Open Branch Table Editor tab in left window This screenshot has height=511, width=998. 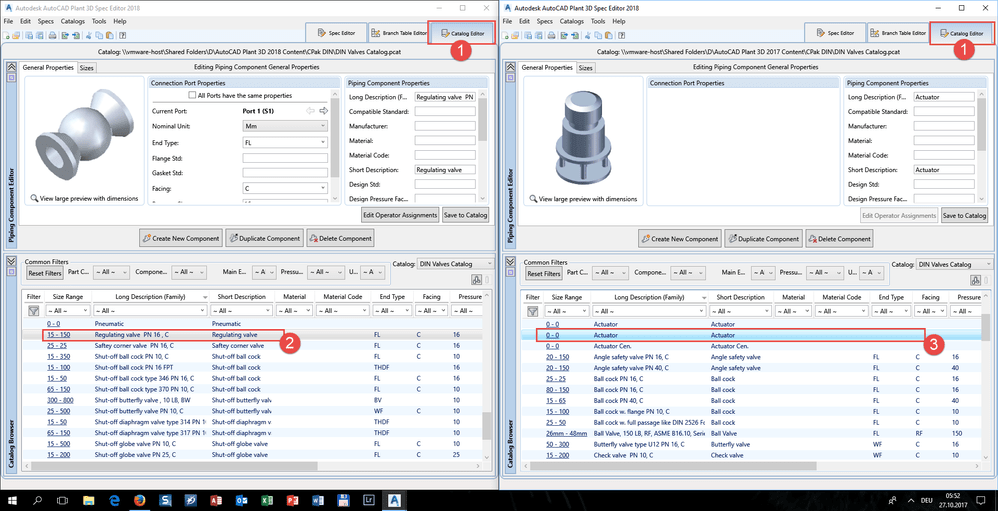[399, 32]
